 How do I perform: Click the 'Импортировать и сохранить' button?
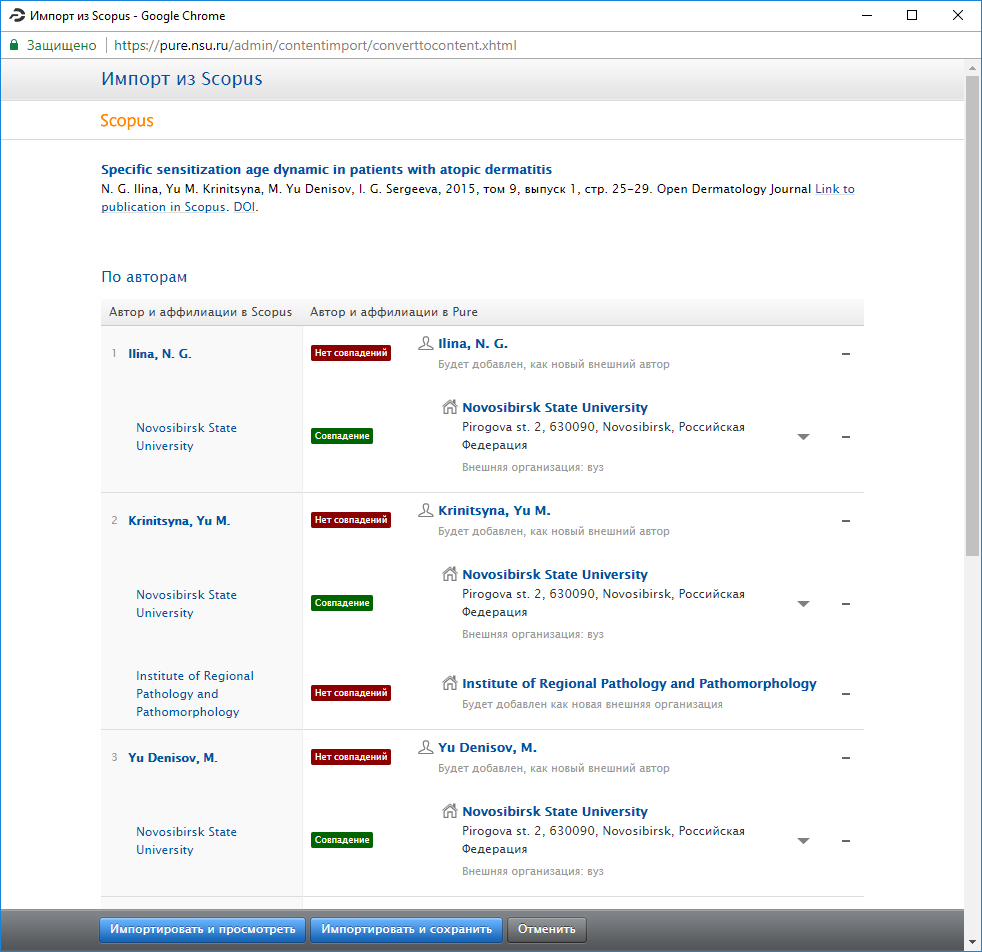[406, 929]
